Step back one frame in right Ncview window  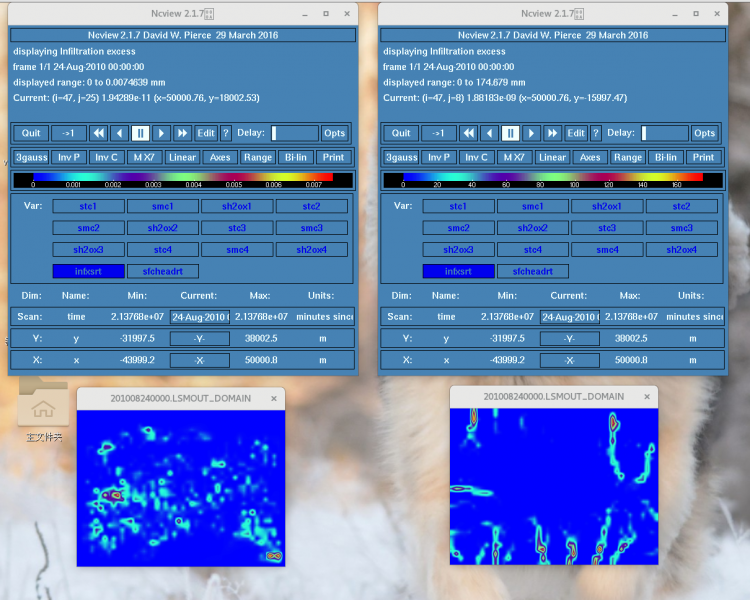click(x=489, y=133)
